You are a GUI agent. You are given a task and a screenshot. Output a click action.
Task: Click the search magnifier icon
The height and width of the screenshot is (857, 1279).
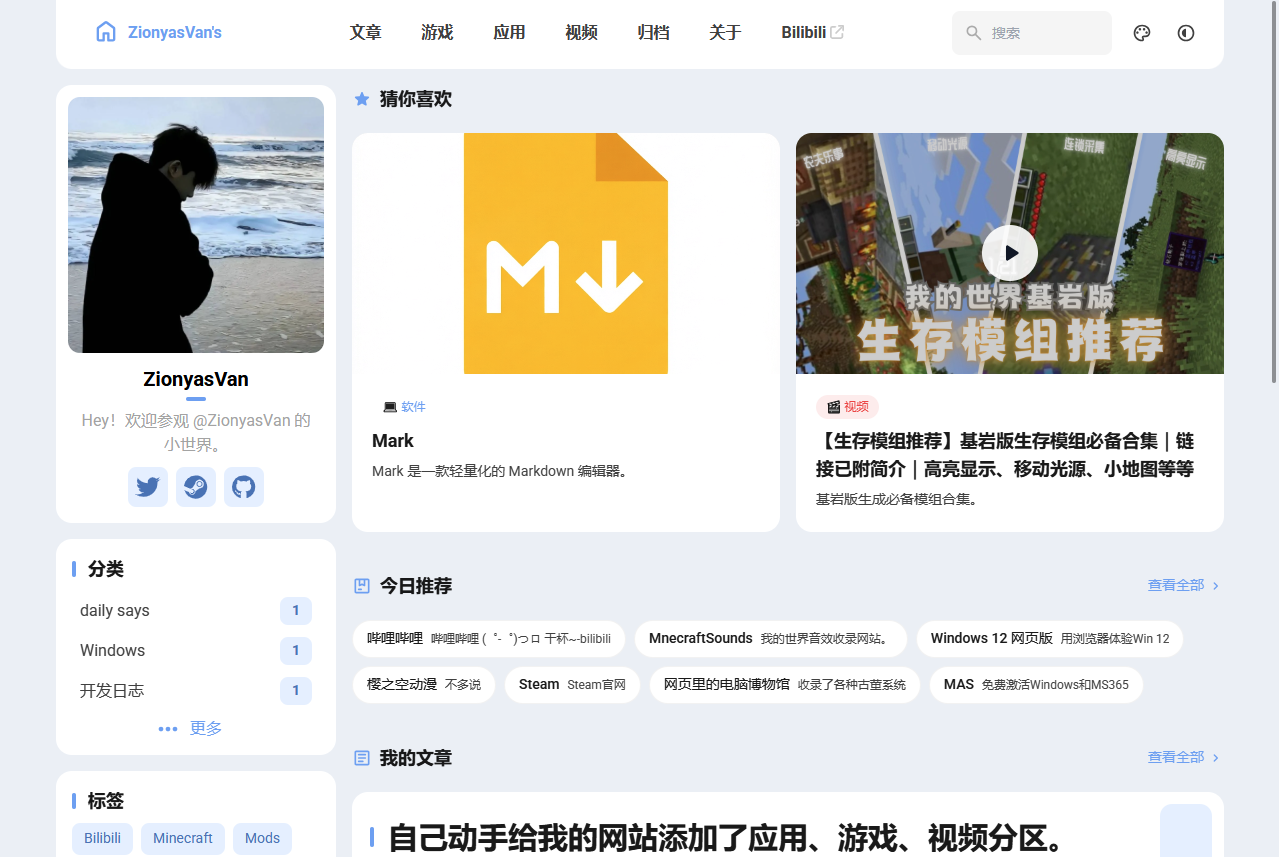[974, 33]
